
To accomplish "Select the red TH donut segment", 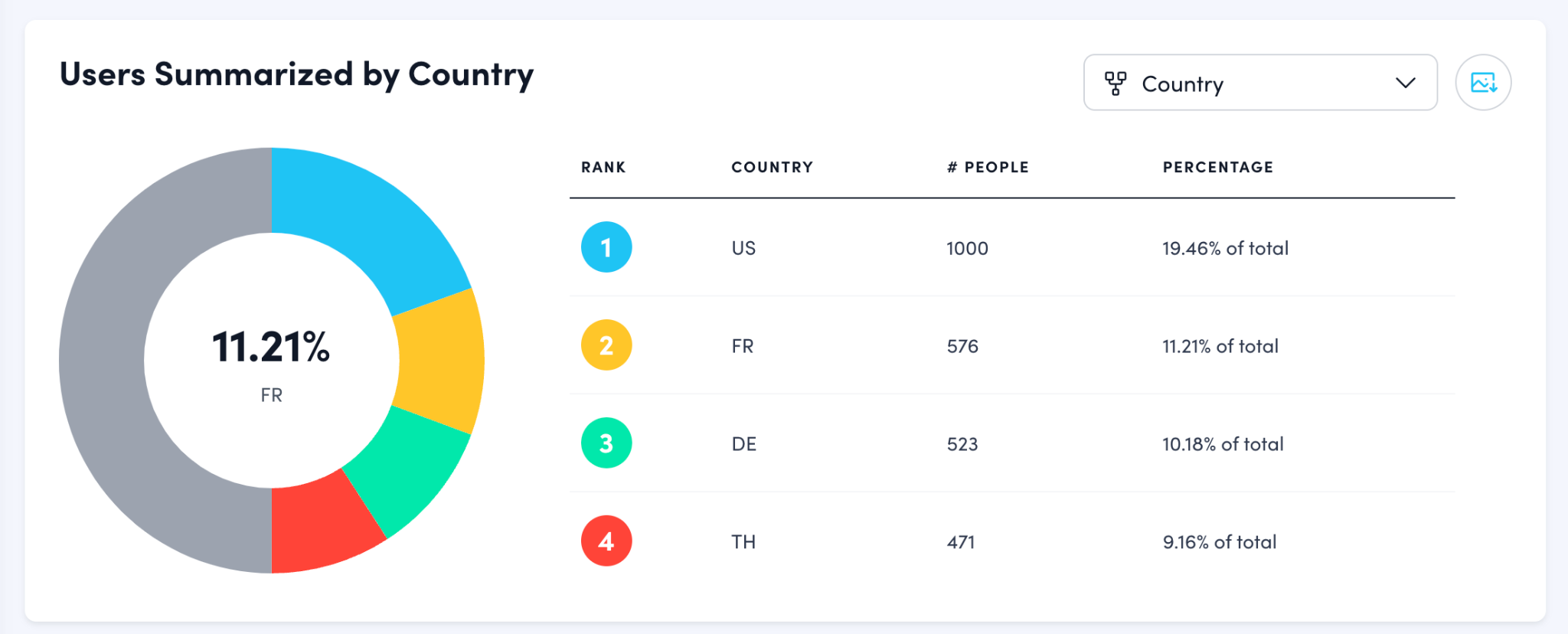I will coord(320,528).
